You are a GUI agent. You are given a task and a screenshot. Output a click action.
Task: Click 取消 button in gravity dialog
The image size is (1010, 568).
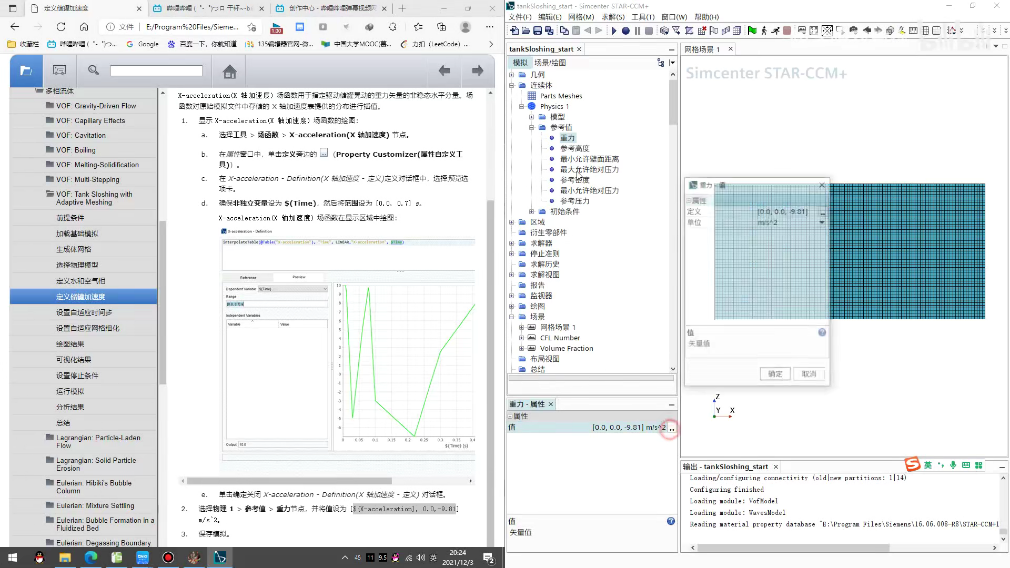(809, 374)
